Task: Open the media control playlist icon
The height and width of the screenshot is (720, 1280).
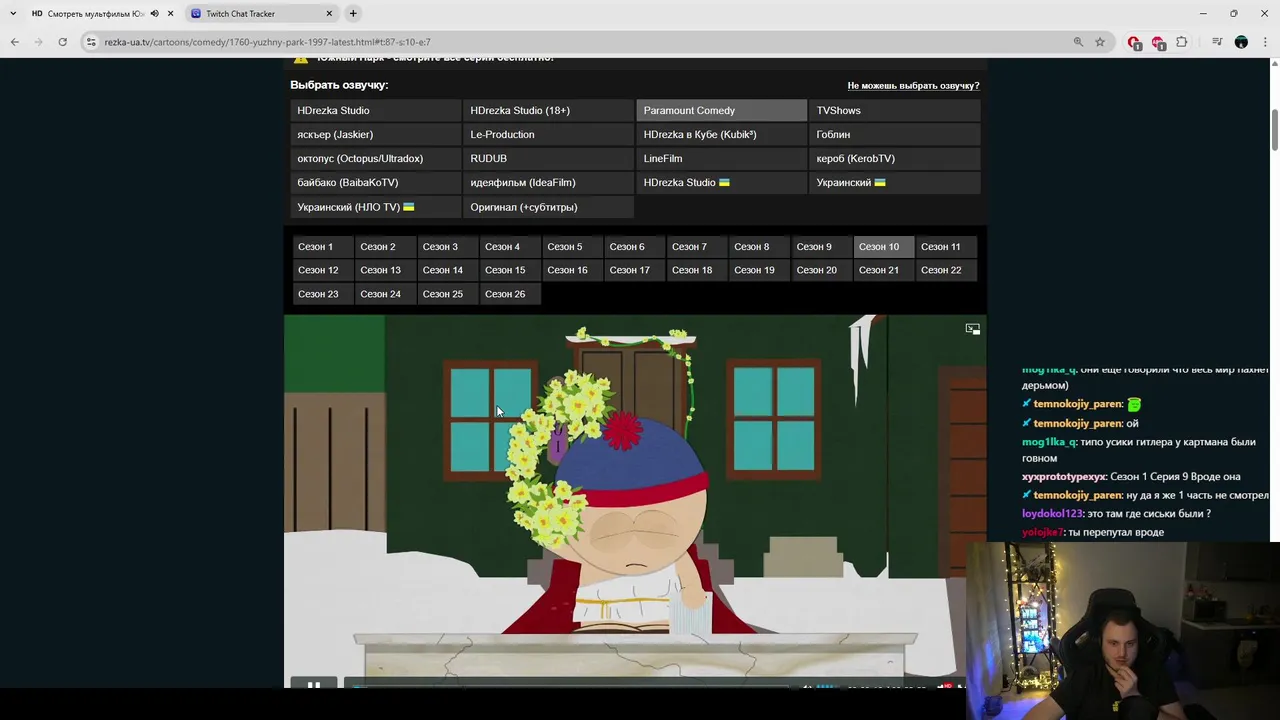Action: (1217, 42)
